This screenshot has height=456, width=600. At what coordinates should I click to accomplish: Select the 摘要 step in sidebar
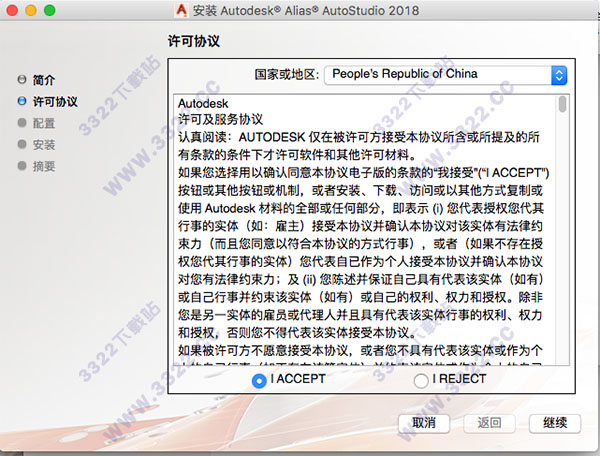click(44, 166)
